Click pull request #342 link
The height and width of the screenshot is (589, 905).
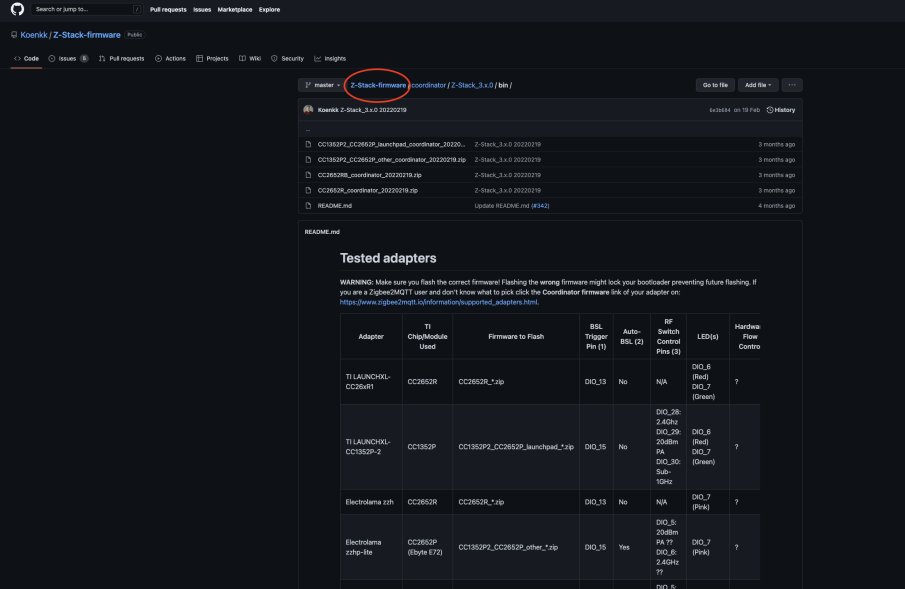(x=540, y=206)
